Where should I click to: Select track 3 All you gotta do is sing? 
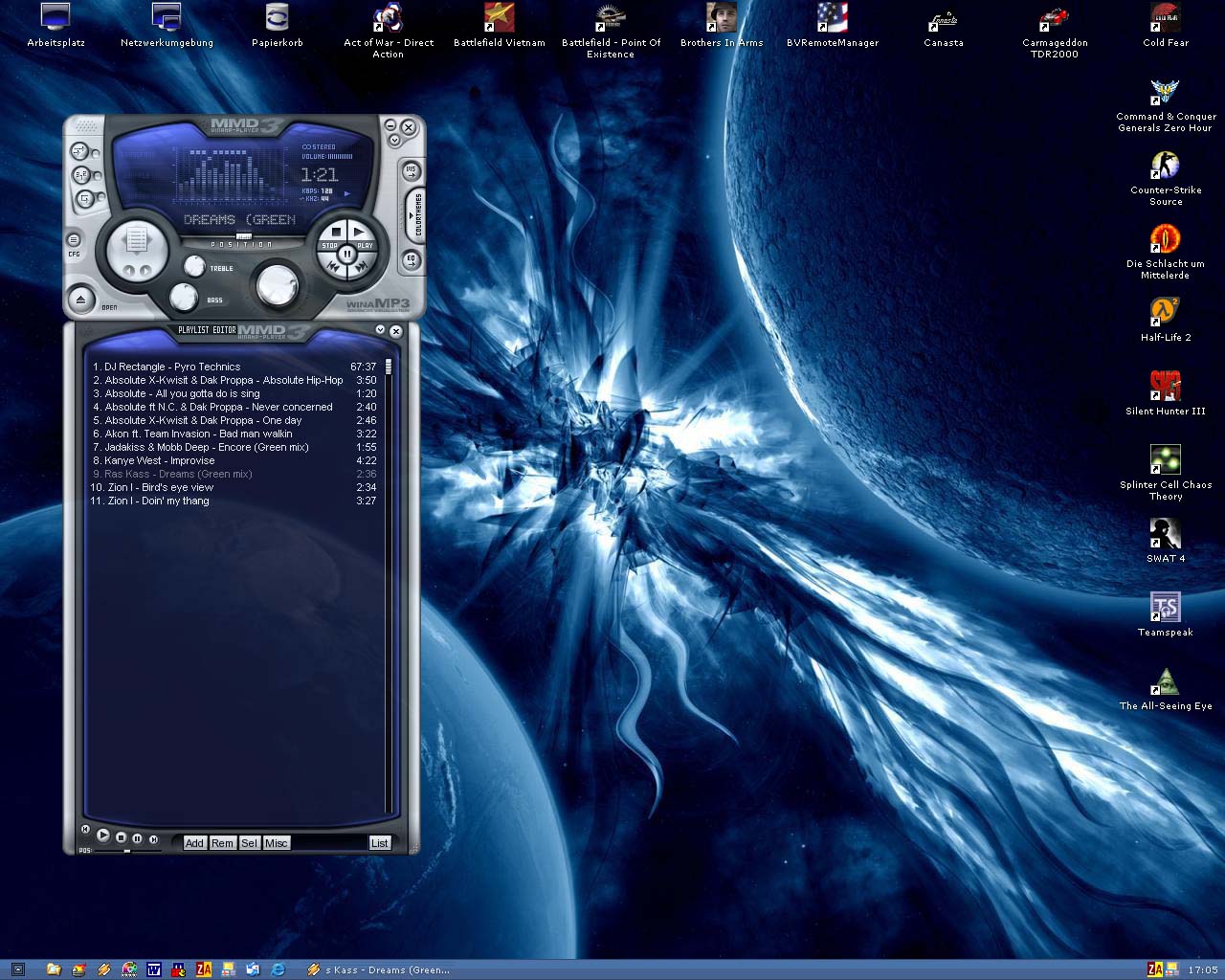click(234, 393)
